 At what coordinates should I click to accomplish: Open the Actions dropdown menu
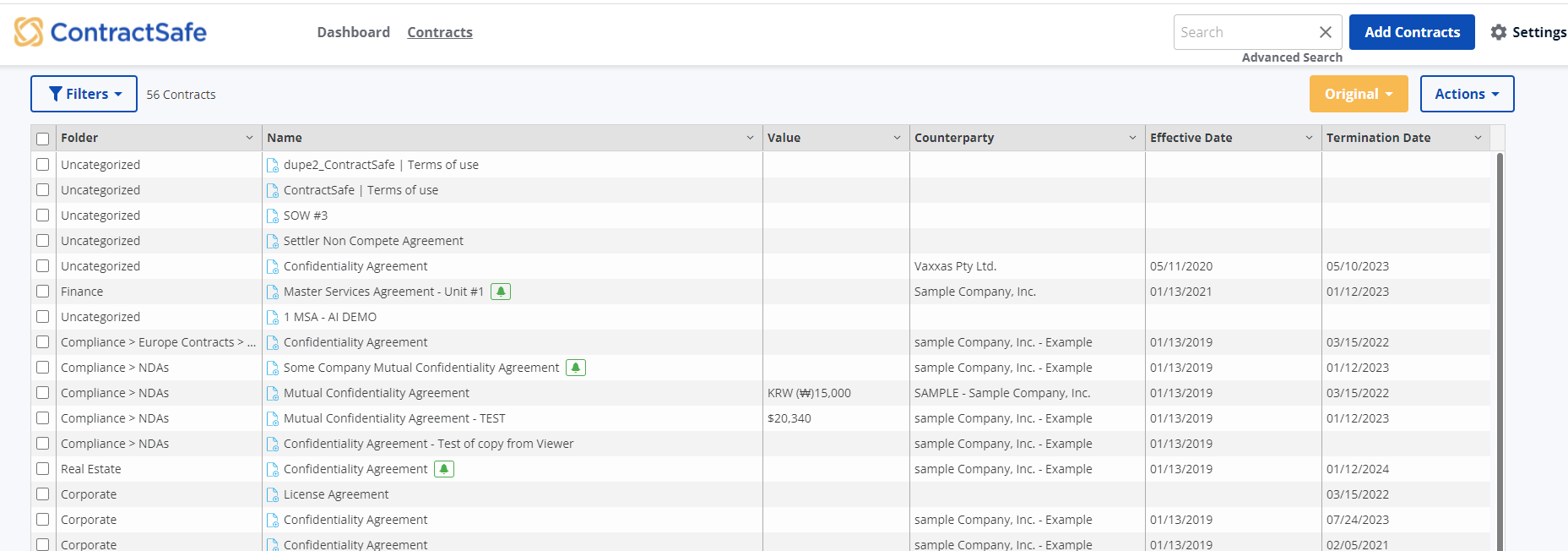click(x=1467, y=94)
